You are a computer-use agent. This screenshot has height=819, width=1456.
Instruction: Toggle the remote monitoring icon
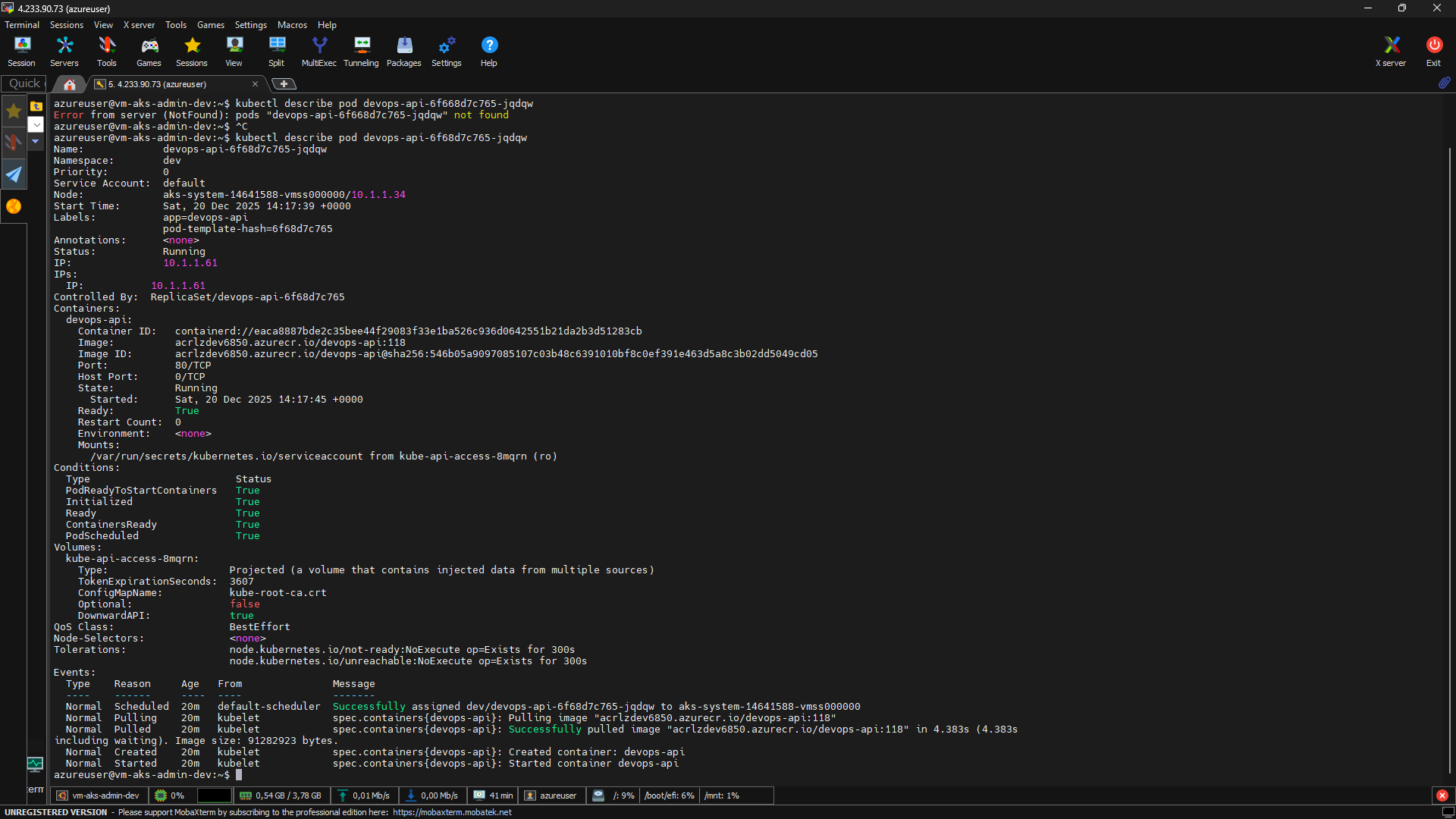pyautogui.click(x=35, y=764)
